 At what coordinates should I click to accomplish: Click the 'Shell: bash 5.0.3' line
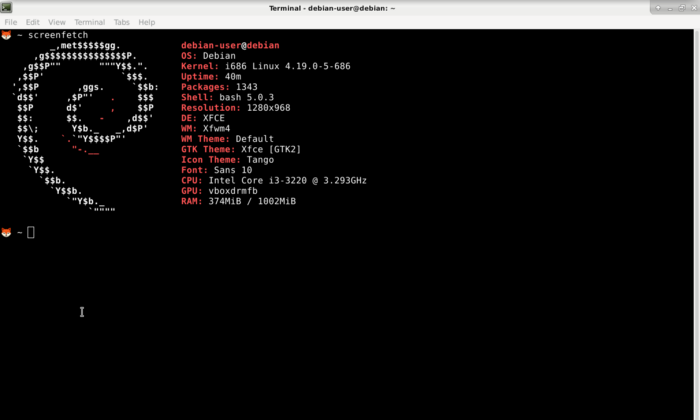227,97
